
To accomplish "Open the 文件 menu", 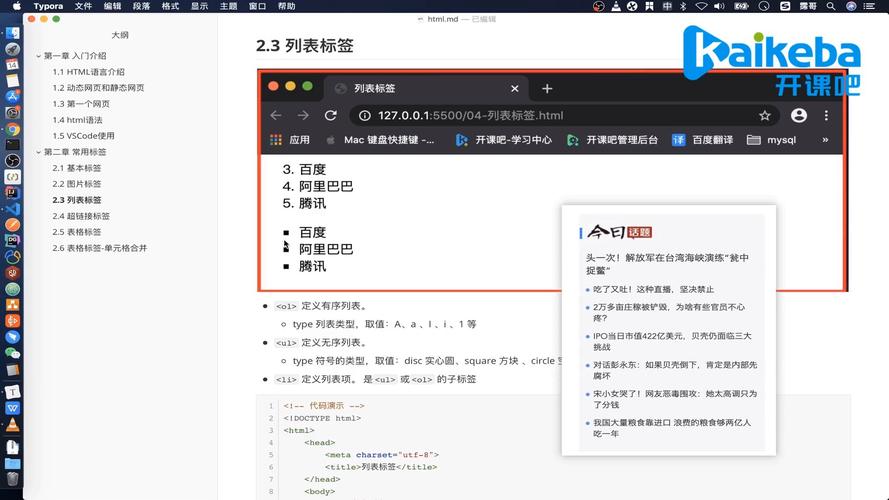I will click(x=83, y=6).
